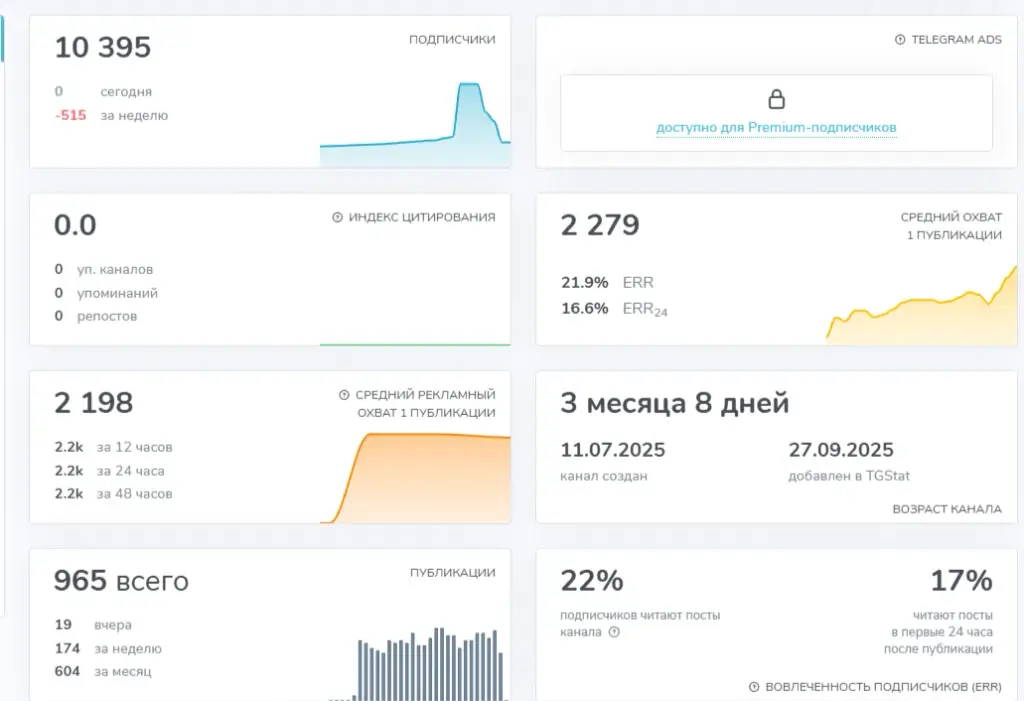Click help icon beside average ad reach

point(344,395)
